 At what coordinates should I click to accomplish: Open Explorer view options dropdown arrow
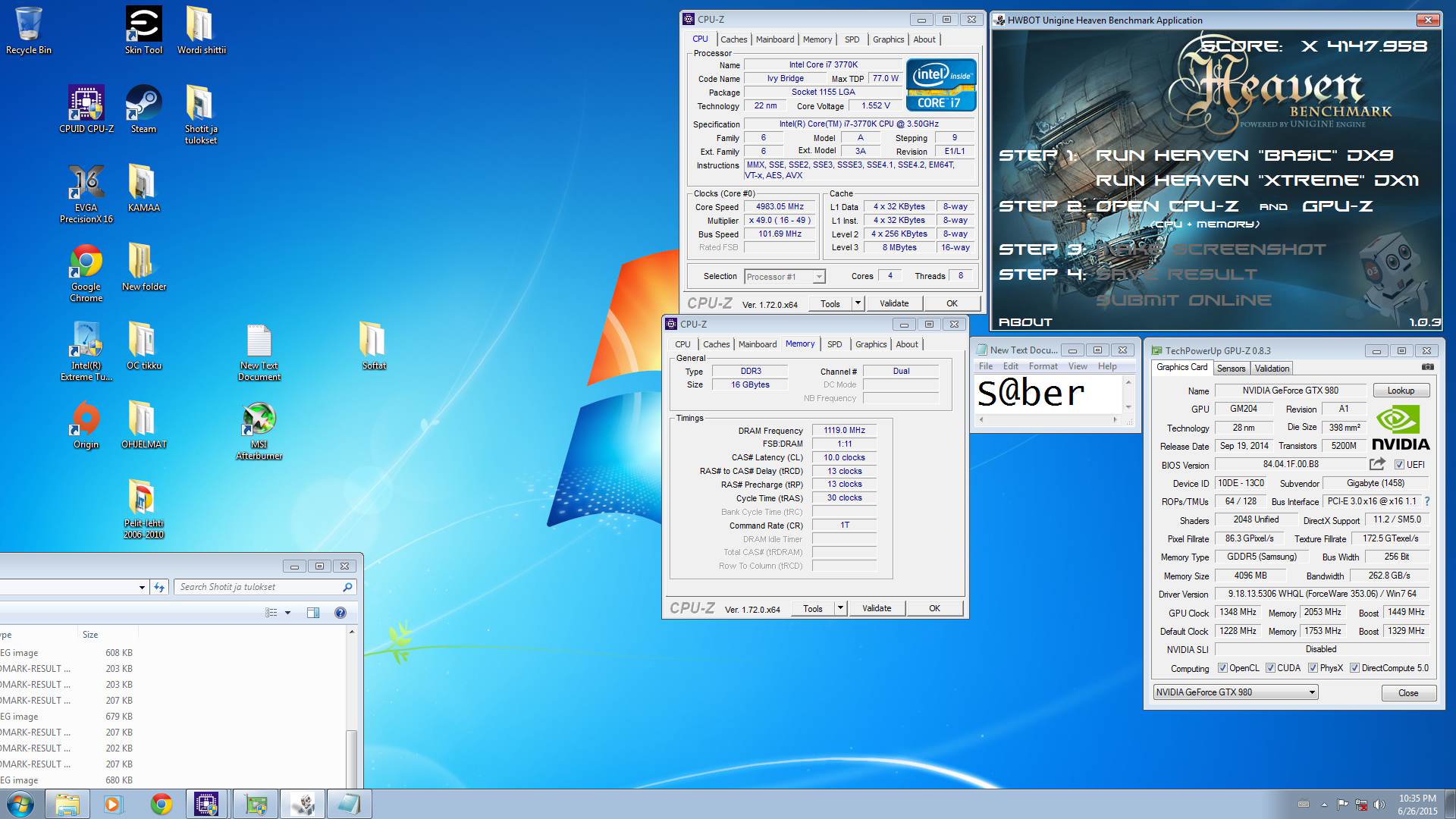coord(287,613)
